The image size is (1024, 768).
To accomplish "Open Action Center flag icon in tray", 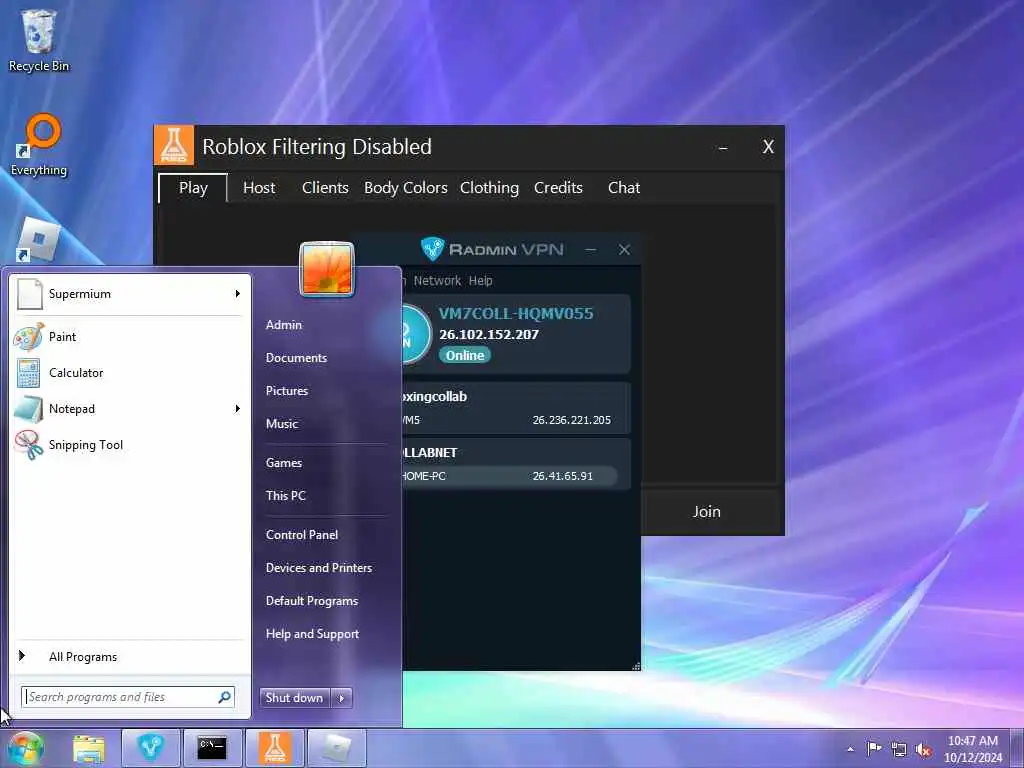I will click(874, 748).
